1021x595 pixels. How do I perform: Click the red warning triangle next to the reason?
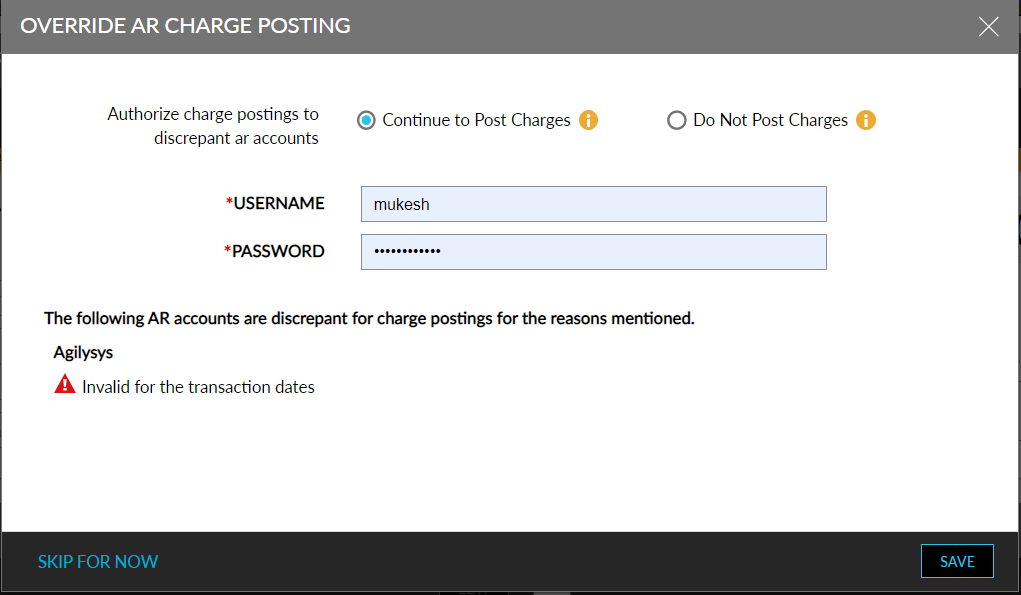(x=64, y=385)
